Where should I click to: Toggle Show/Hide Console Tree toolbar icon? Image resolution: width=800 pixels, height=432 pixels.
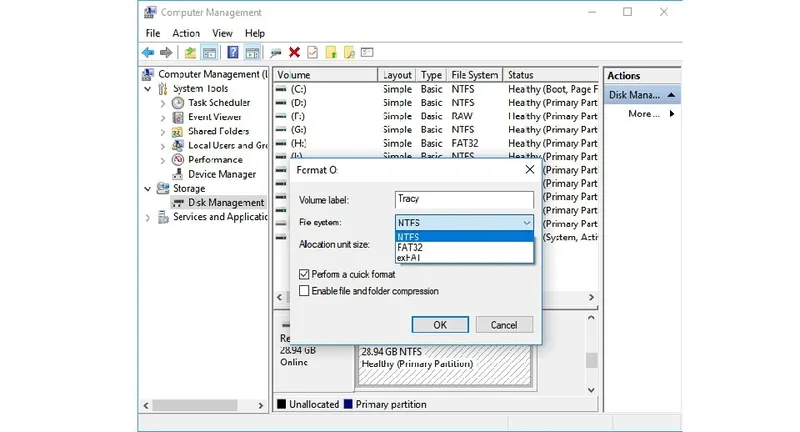click(209, 53)
